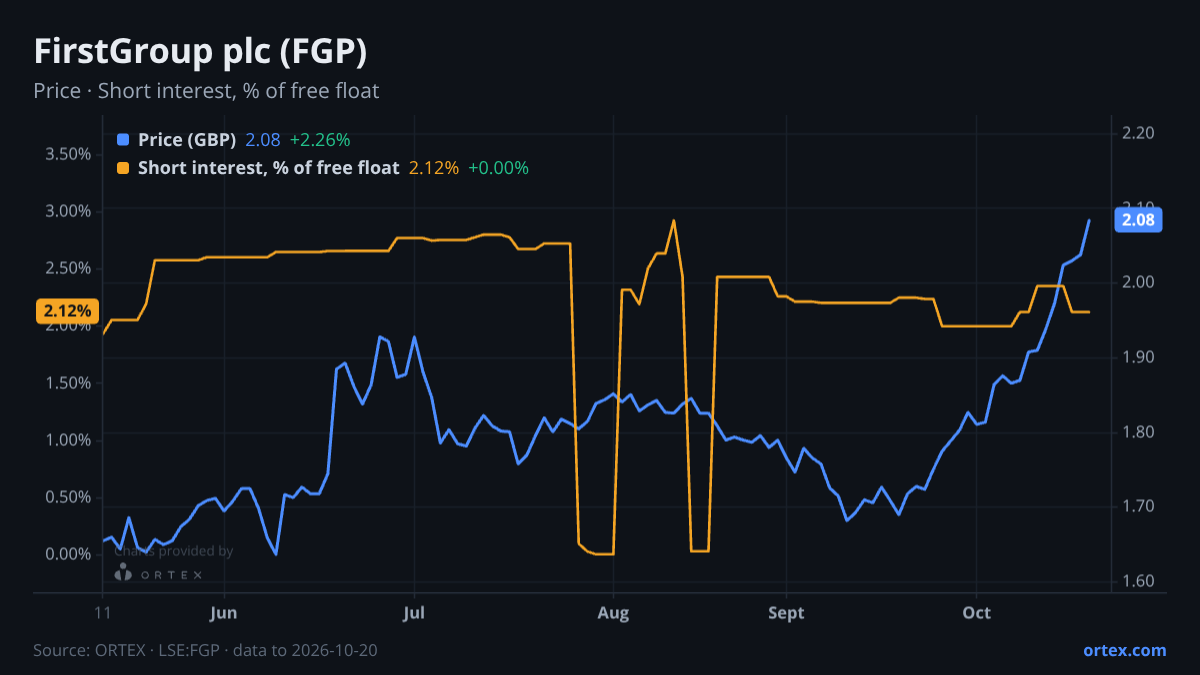Click the 1.60 right axis label
The width and height of the screenshot is (1200, 675).
point(1139,581)
